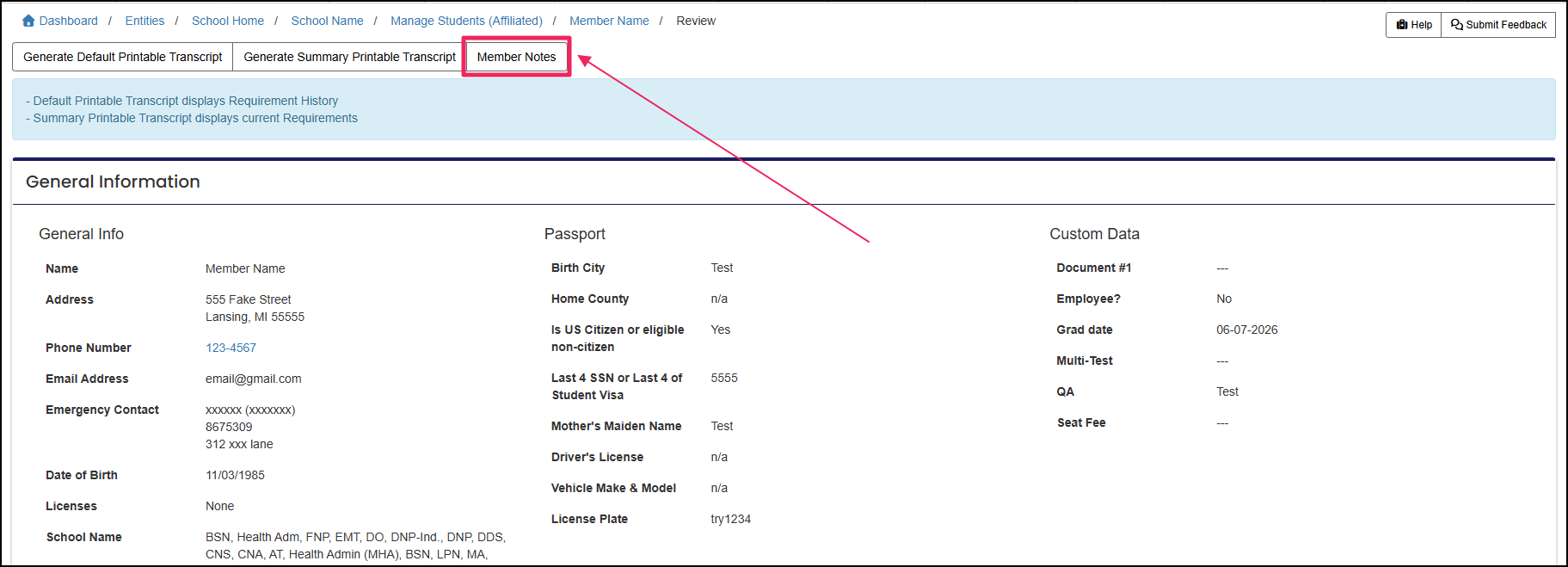Click the QA value Test
This screenshot has height=567, width=1568.
tap(1227, 391)
